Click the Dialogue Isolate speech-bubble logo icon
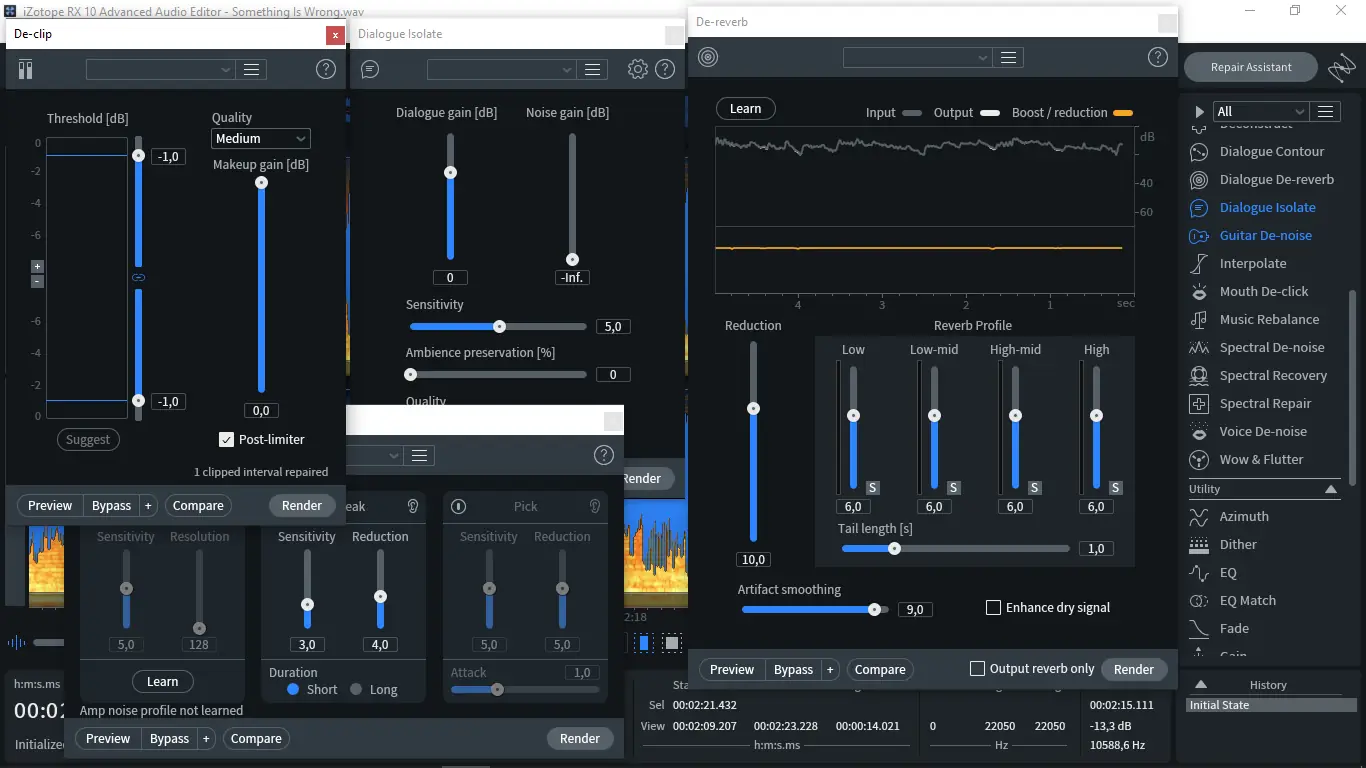Screen dimensions: 1366x768 [x=370, y=69]
